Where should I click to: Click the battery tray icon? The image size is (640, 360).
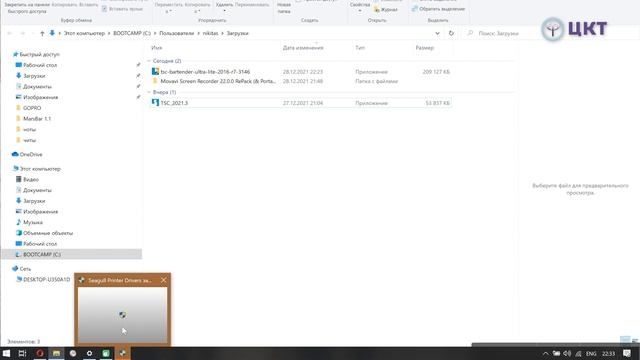(556, 353)
